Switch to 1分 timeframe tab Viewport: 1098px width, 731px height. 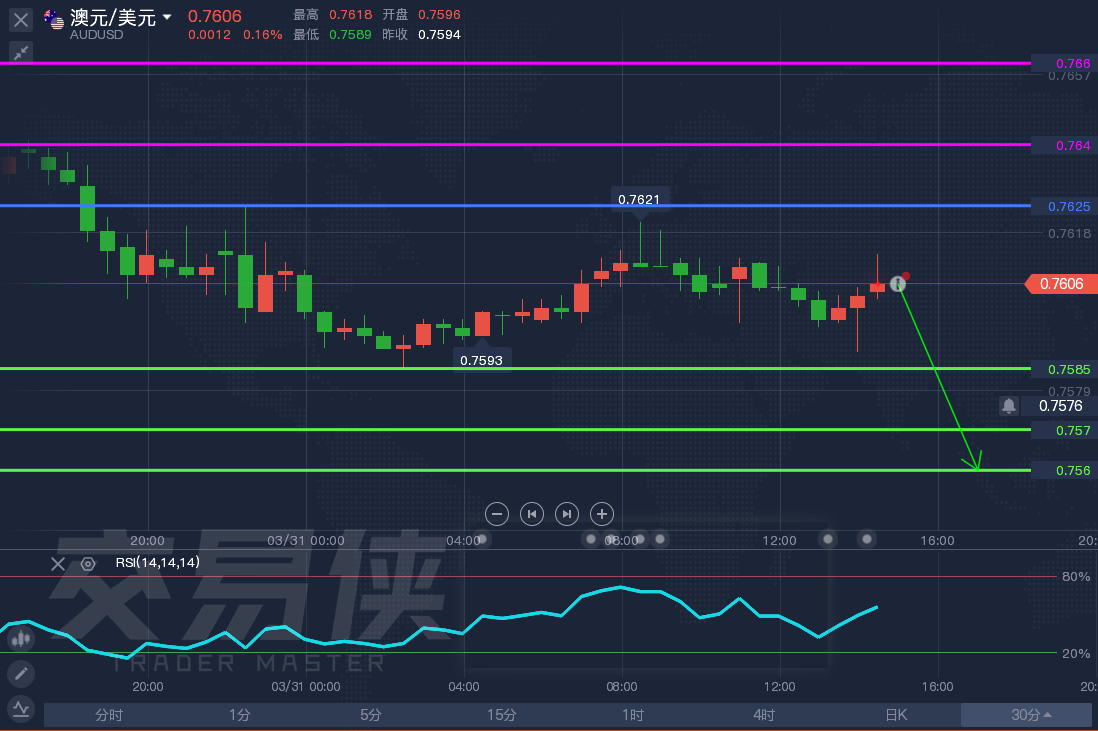click(239, 715)
